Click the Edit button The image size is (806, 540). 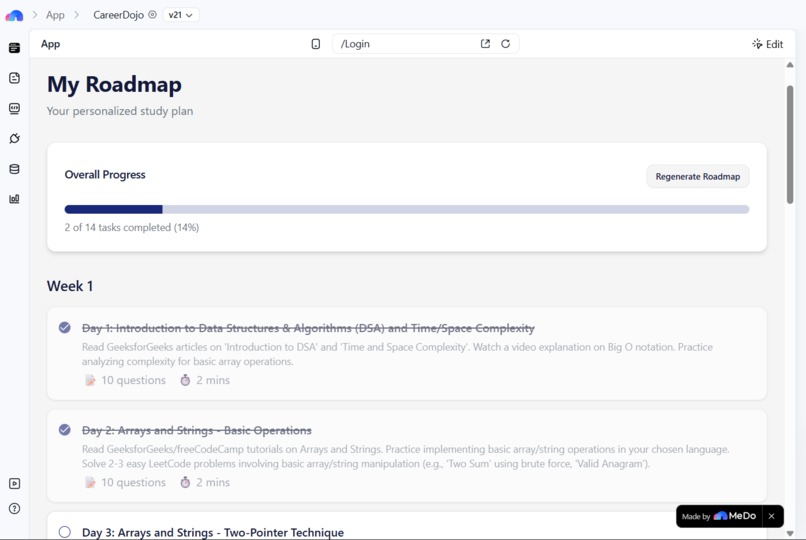click(767, 44)
